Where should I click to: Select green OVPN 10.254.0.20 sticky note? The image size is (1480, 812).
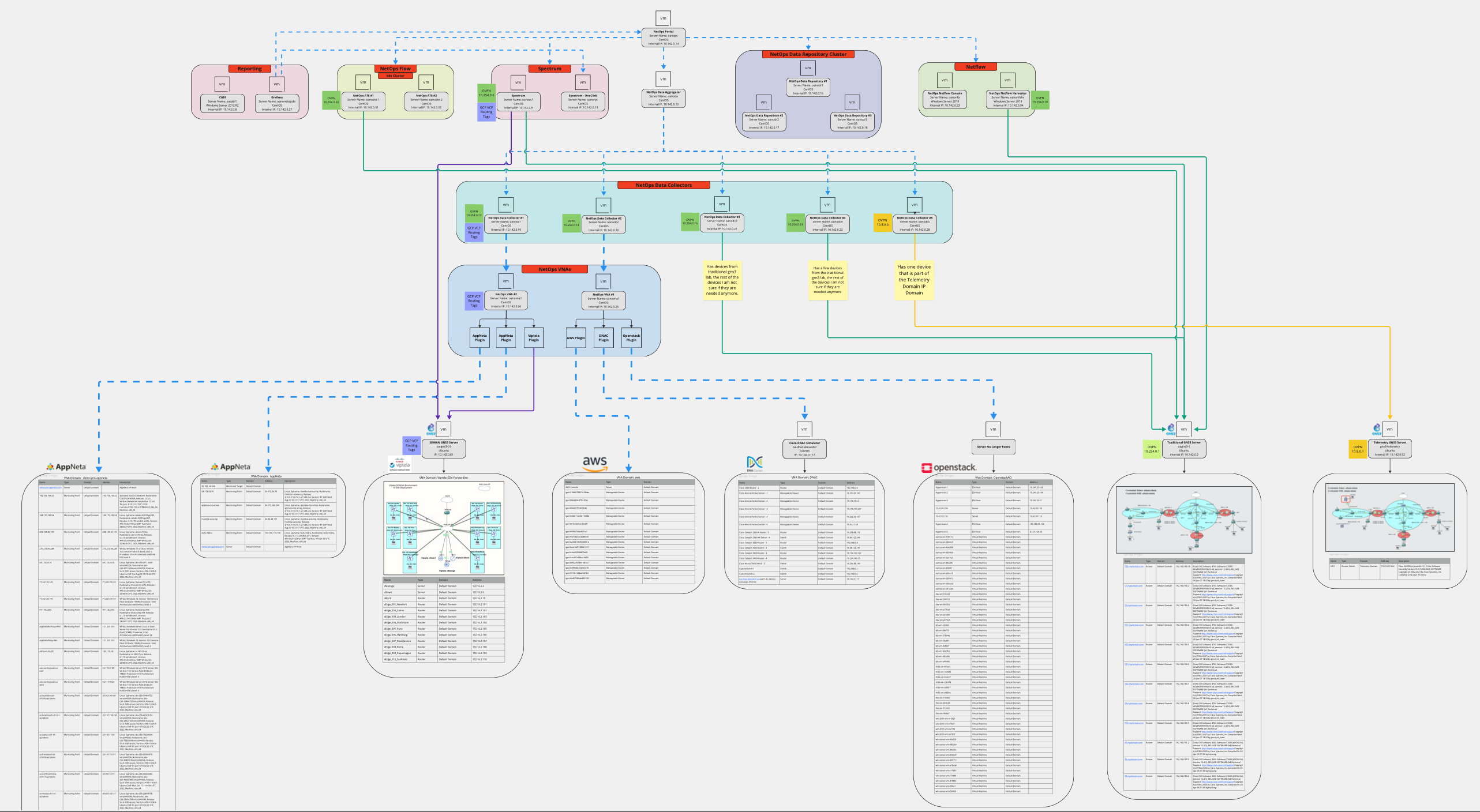pyautogui.click(x=331, y=100)
